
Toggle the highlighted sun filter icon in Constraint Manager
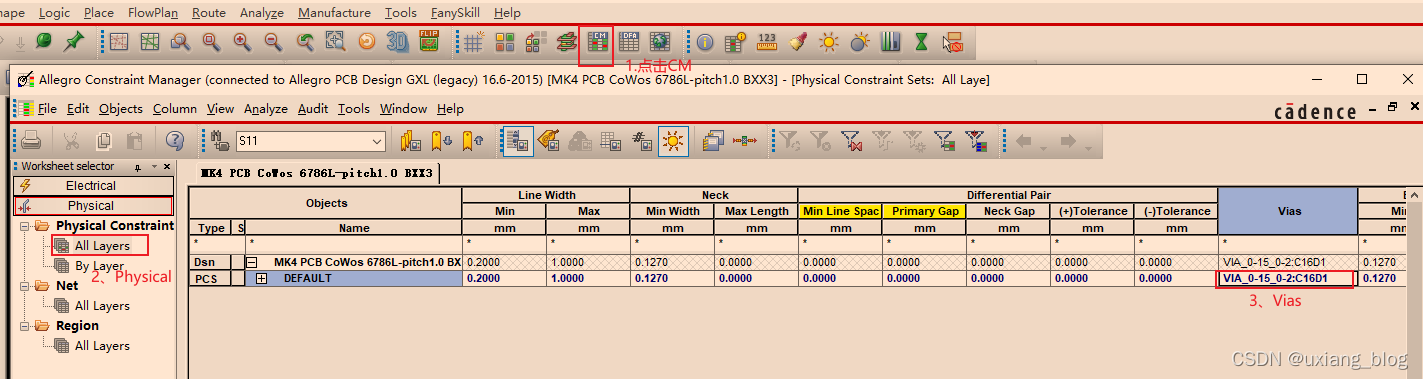coord(673,141)
